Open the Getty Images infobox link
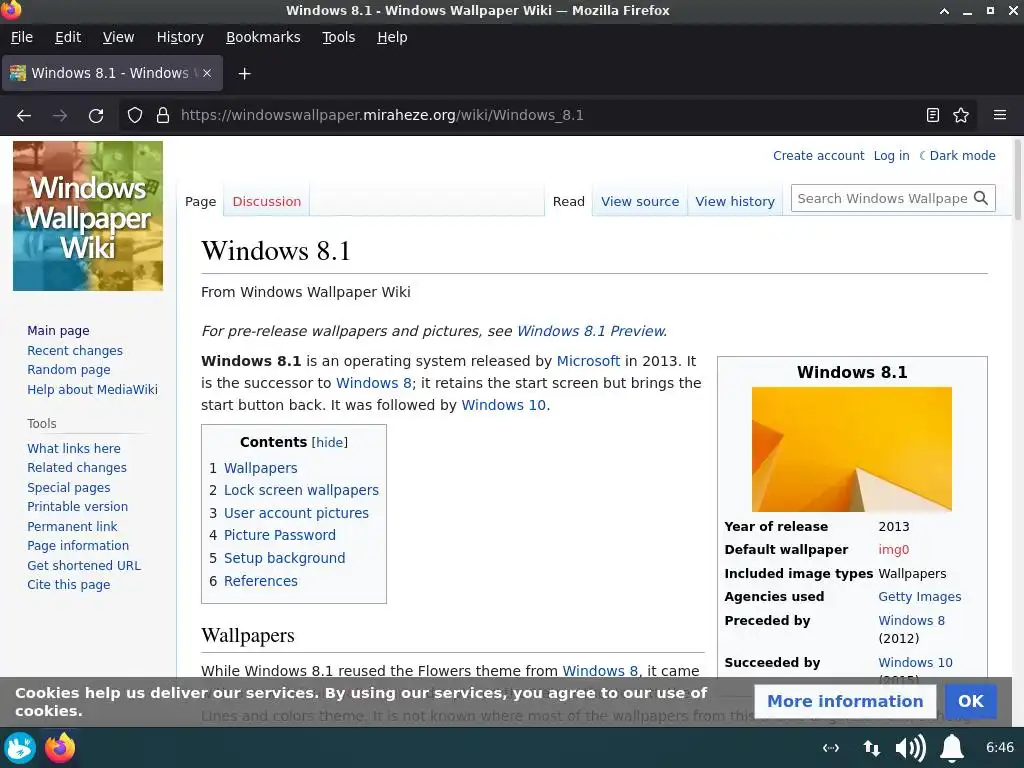Viewport: 1024px width, 768px height. (920, 596)
